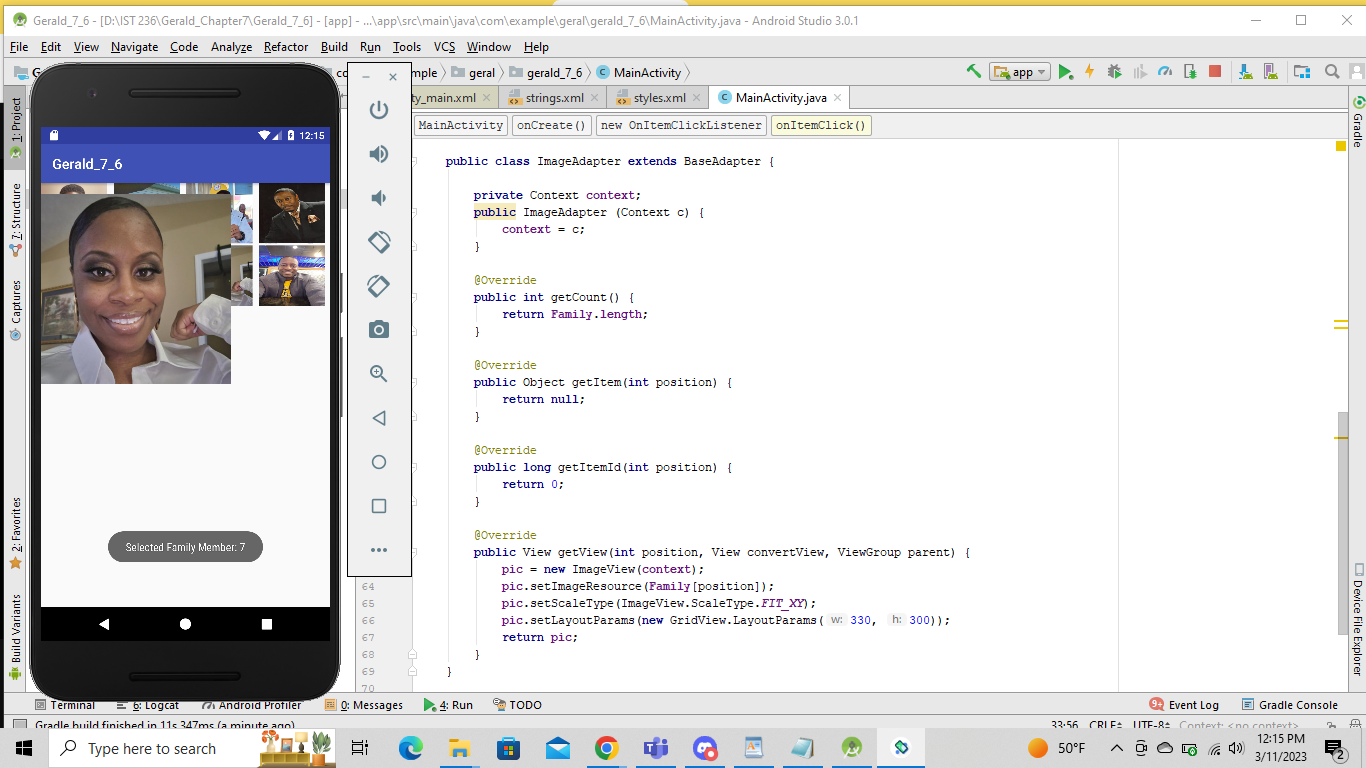Open the Navigate menu
This screenshot has height=768, width=1366.
point(134,47)
